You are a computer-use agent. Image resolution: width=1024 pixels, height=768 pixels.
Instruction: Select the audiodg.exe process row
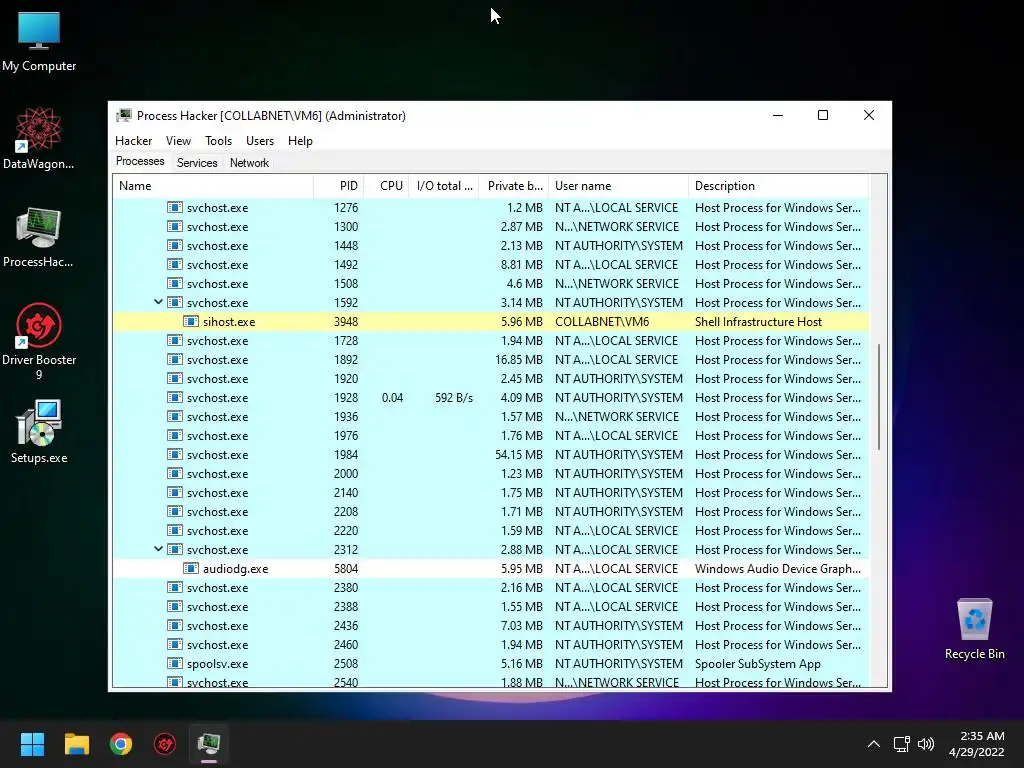click(491, 568)
